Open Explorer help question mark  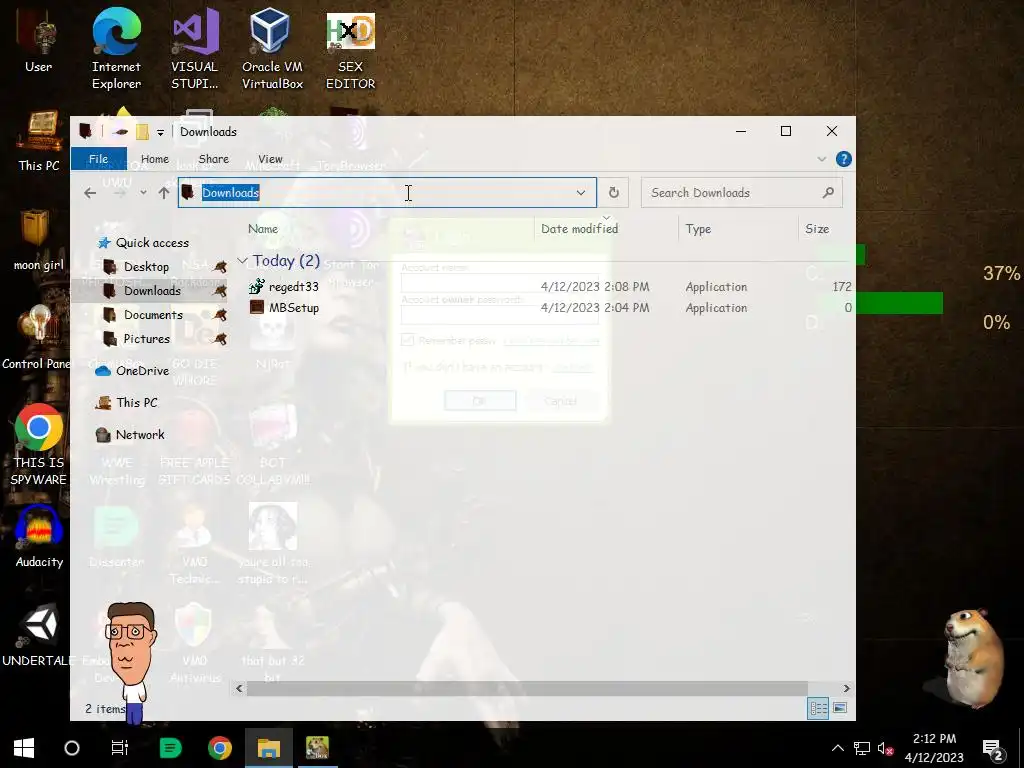[x=843, y=159]
